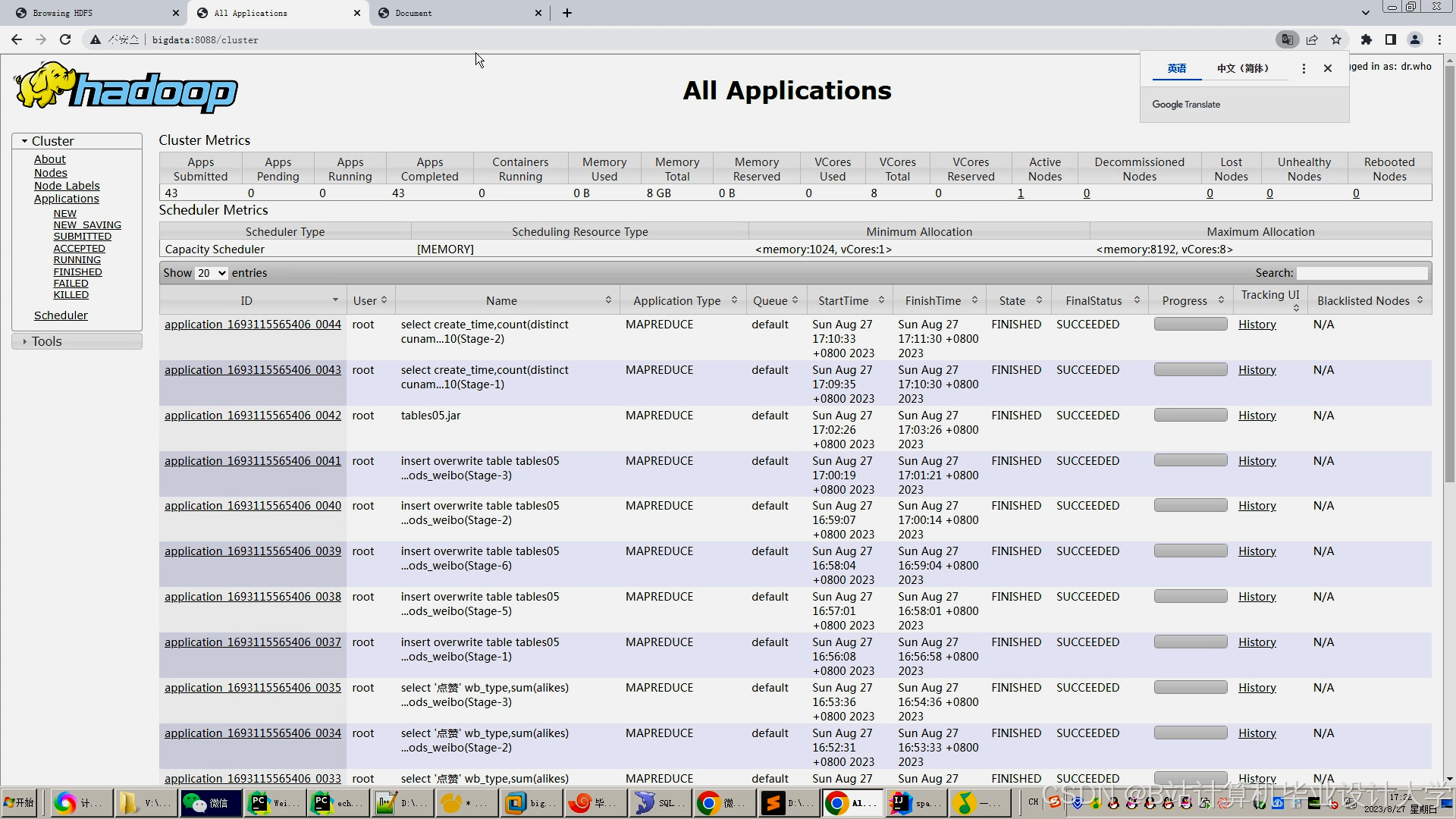Viewport: 1456px width, 819px height.
Task: Click the Search input field
Action: pyautogui.click(x=1362, y=273)
